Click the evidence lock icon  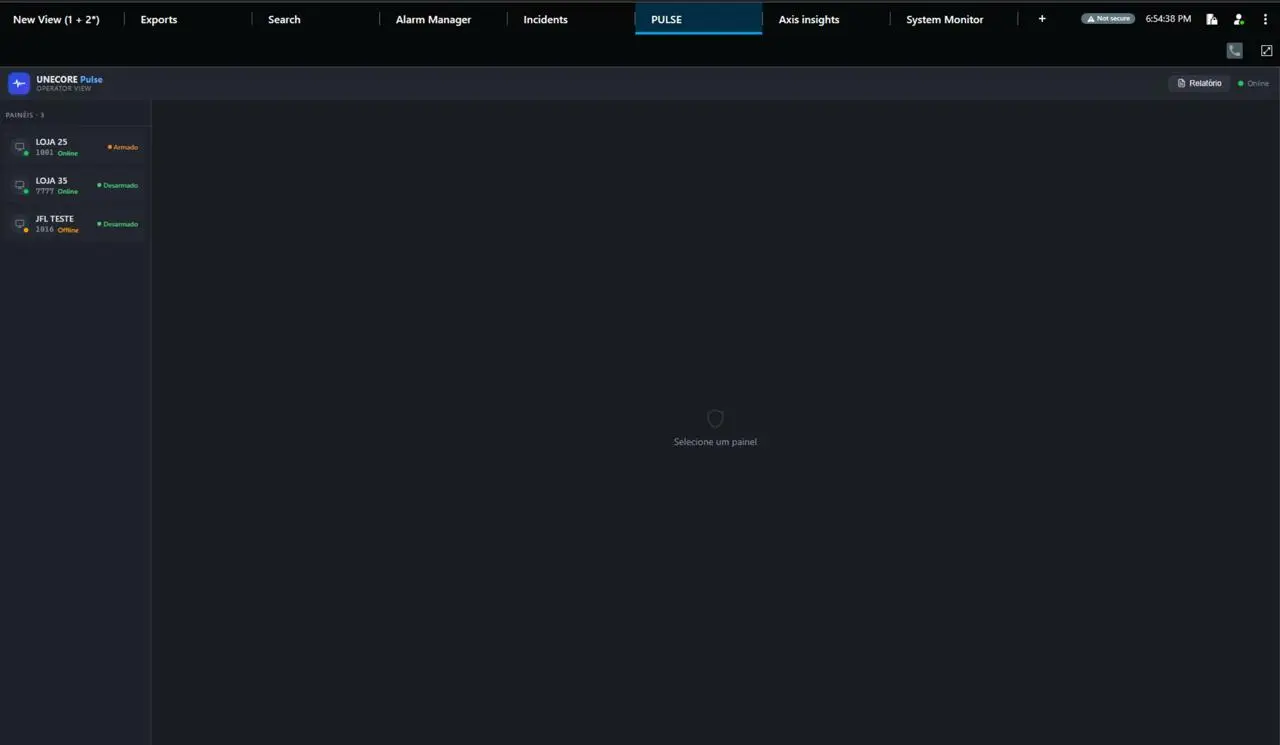coord(1212,19)
